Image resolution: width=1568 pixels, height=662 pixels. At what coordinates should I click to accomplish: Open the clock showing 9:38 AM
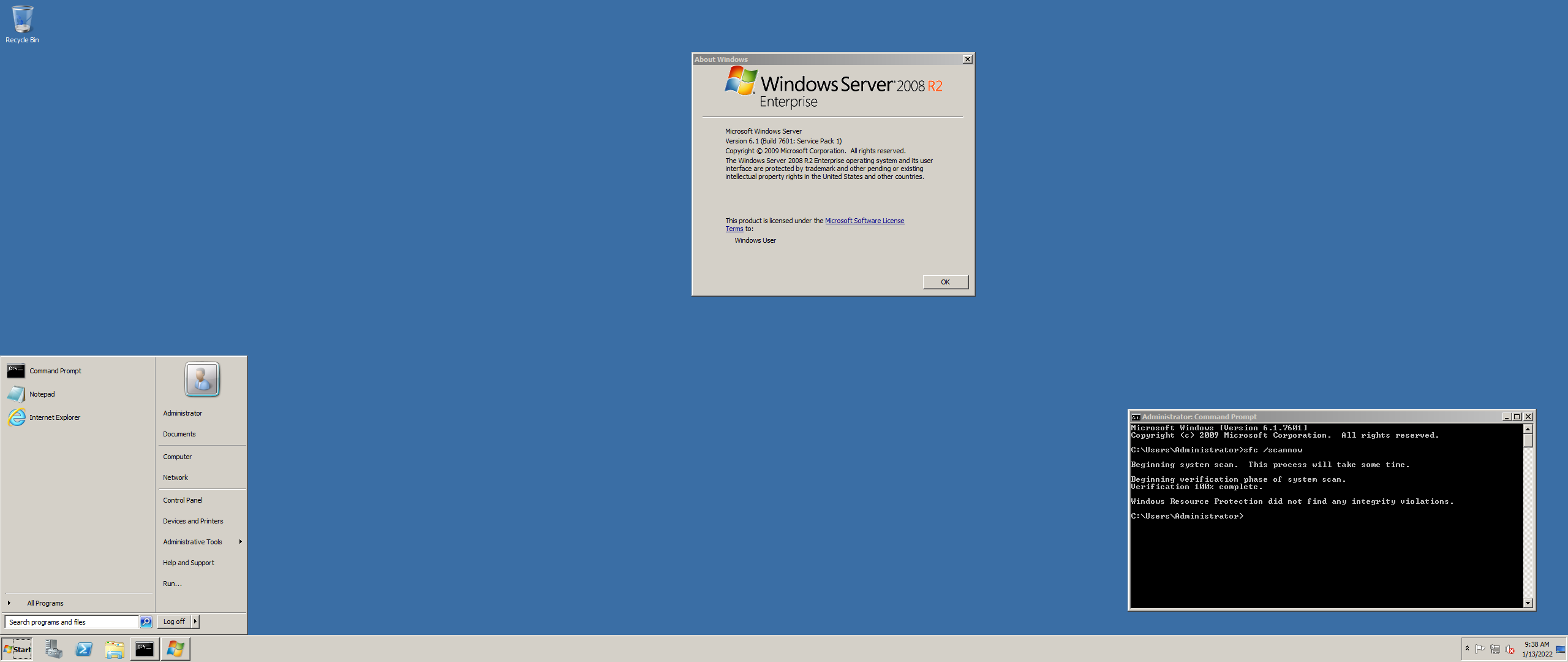[x=1537, y=649]
